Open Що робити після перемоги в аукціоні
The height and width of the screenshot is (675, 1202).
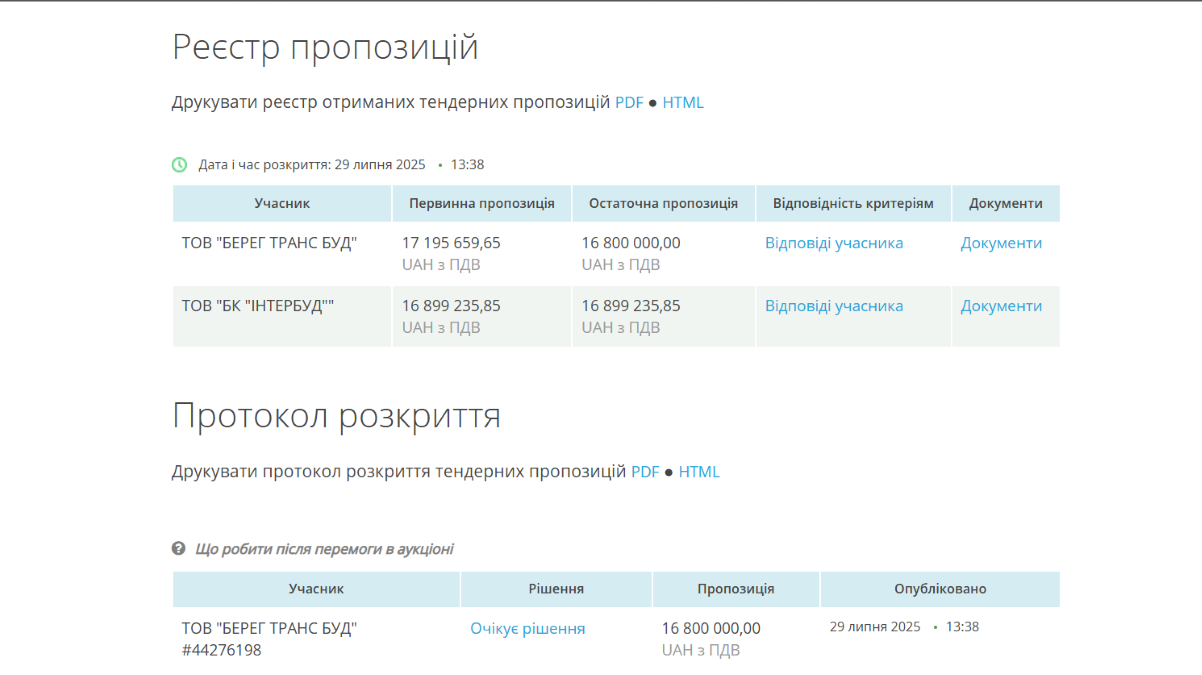pos(324,549)
